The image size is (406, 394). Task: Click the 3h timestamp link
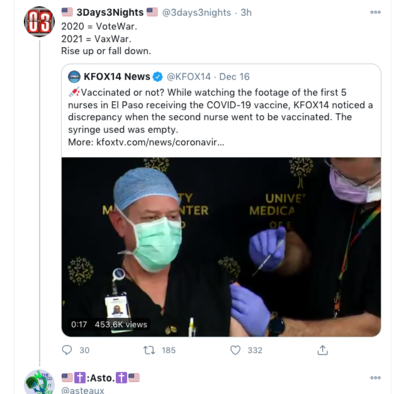pos(246,13)
